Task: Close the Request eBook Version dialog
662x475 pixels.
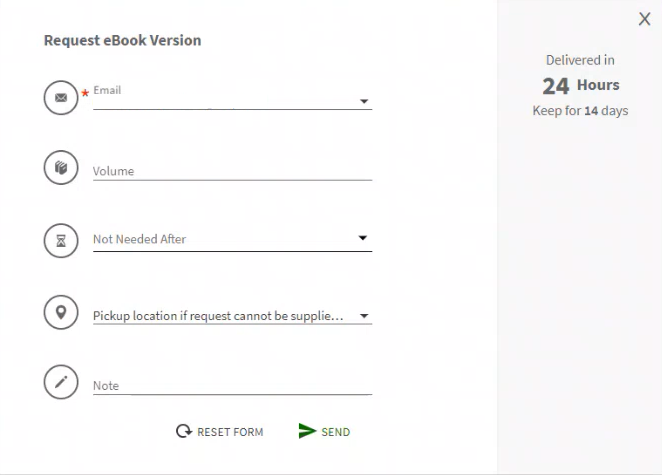Action: (x=644, y=20)
